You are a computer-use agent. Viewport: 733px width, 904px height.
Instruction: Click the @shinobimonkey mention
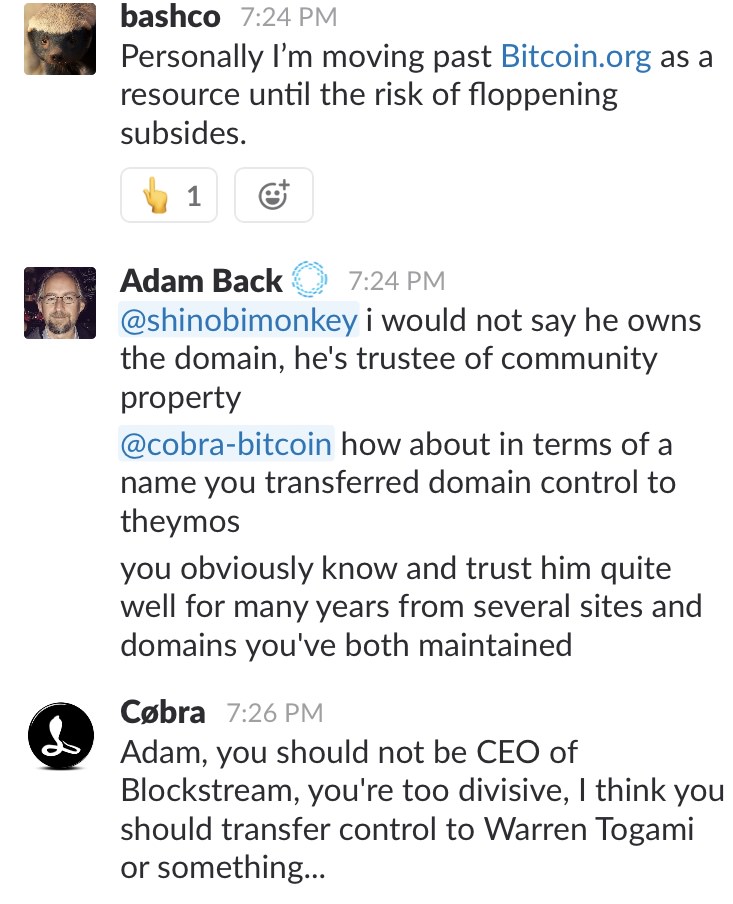(239, 320)
